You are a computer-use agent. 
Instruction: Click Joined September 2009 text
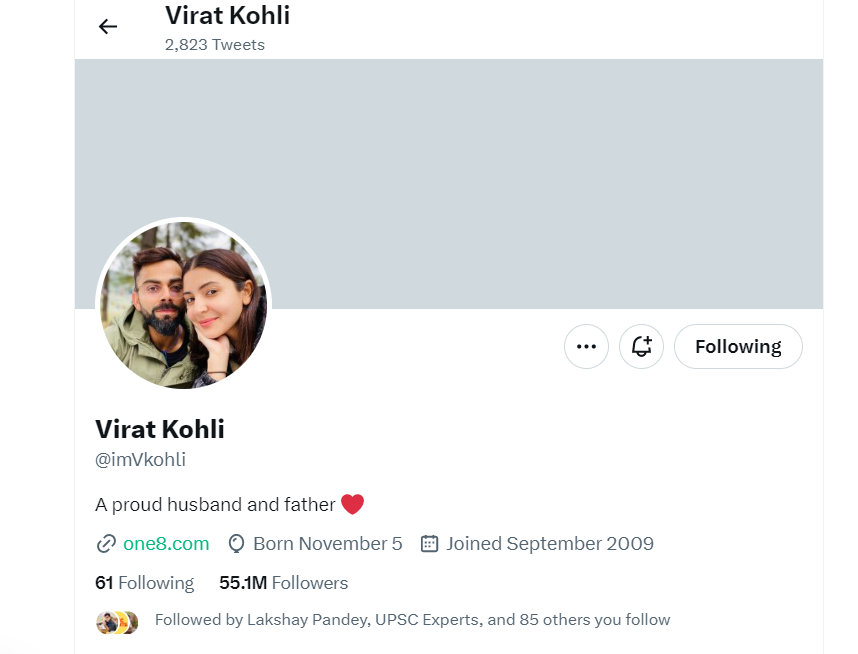click(x=550, y=544)
